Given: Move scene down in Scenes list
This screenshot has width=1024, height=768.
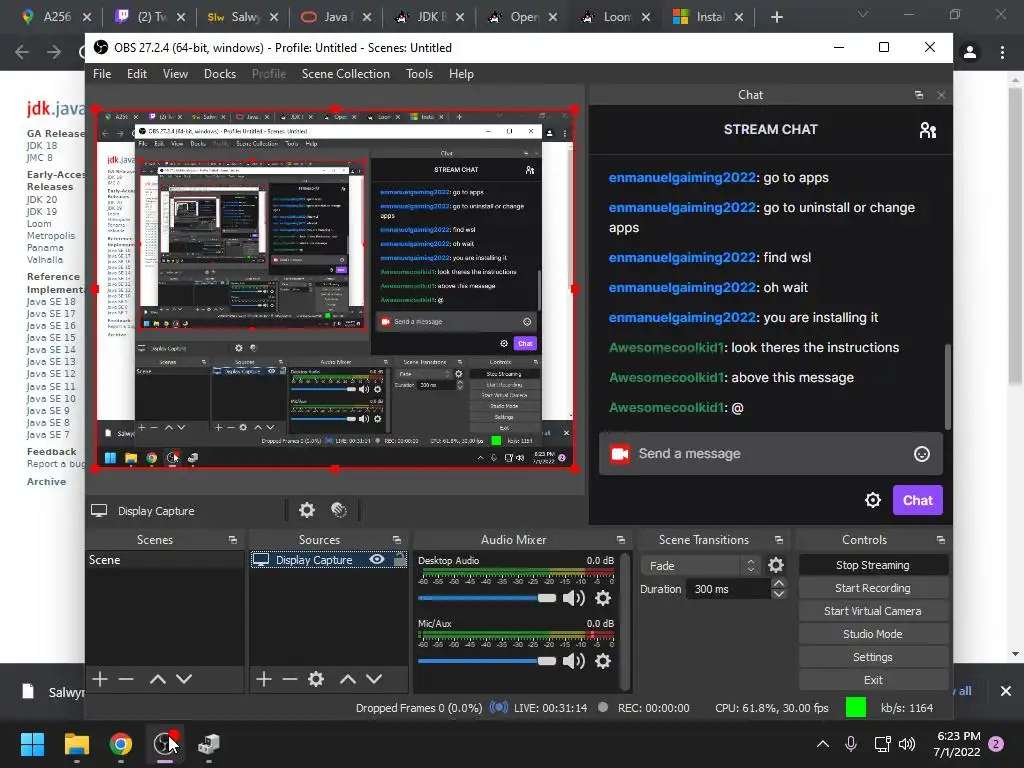Looking at the screenshot, I should point(184,679).
